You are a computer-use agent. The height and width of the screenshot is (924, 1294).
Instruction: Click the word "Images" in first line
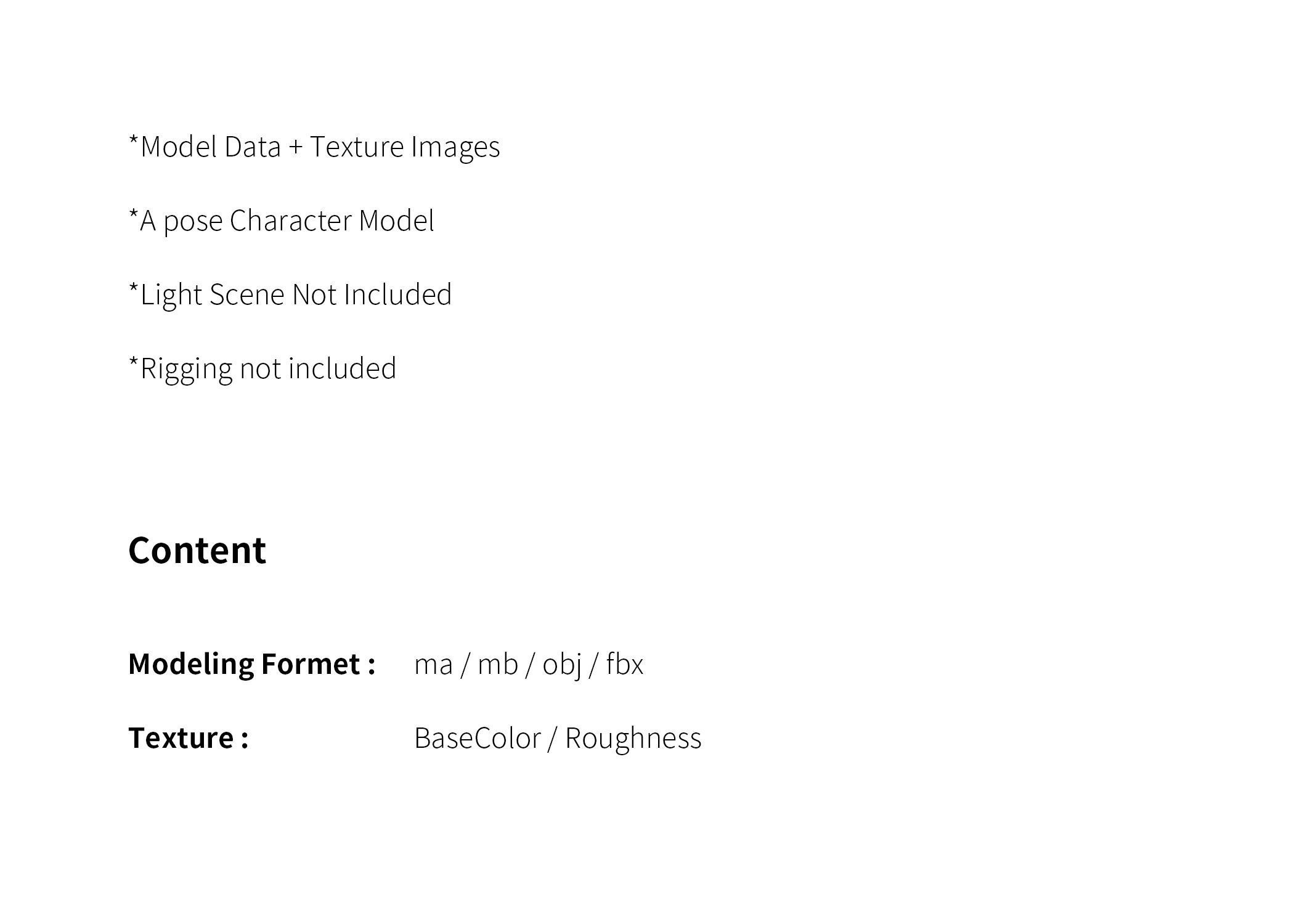click(x=455, y=148)
